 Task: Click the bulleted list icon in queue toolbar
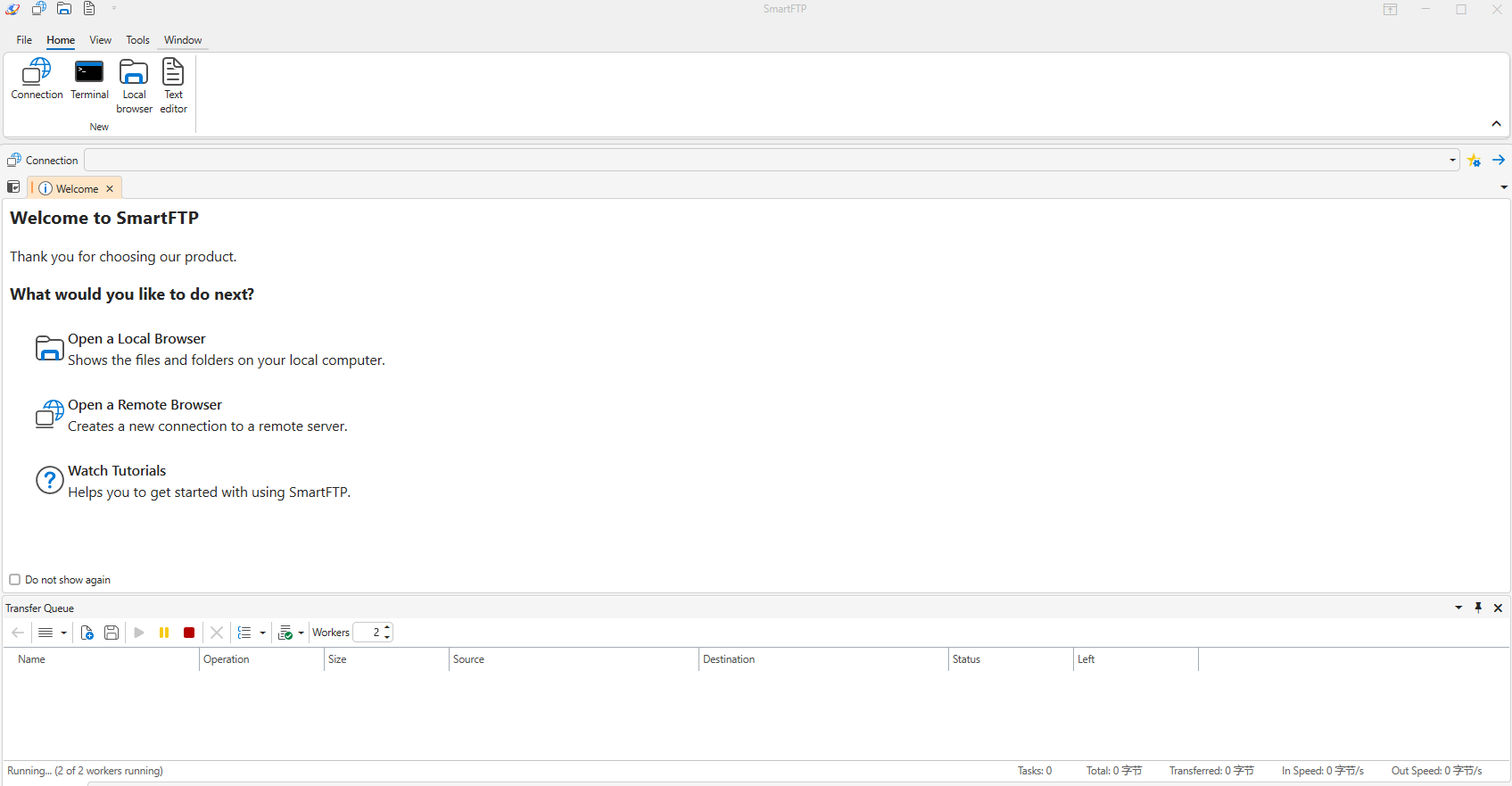pyautogui.click(x=244, y=633)
